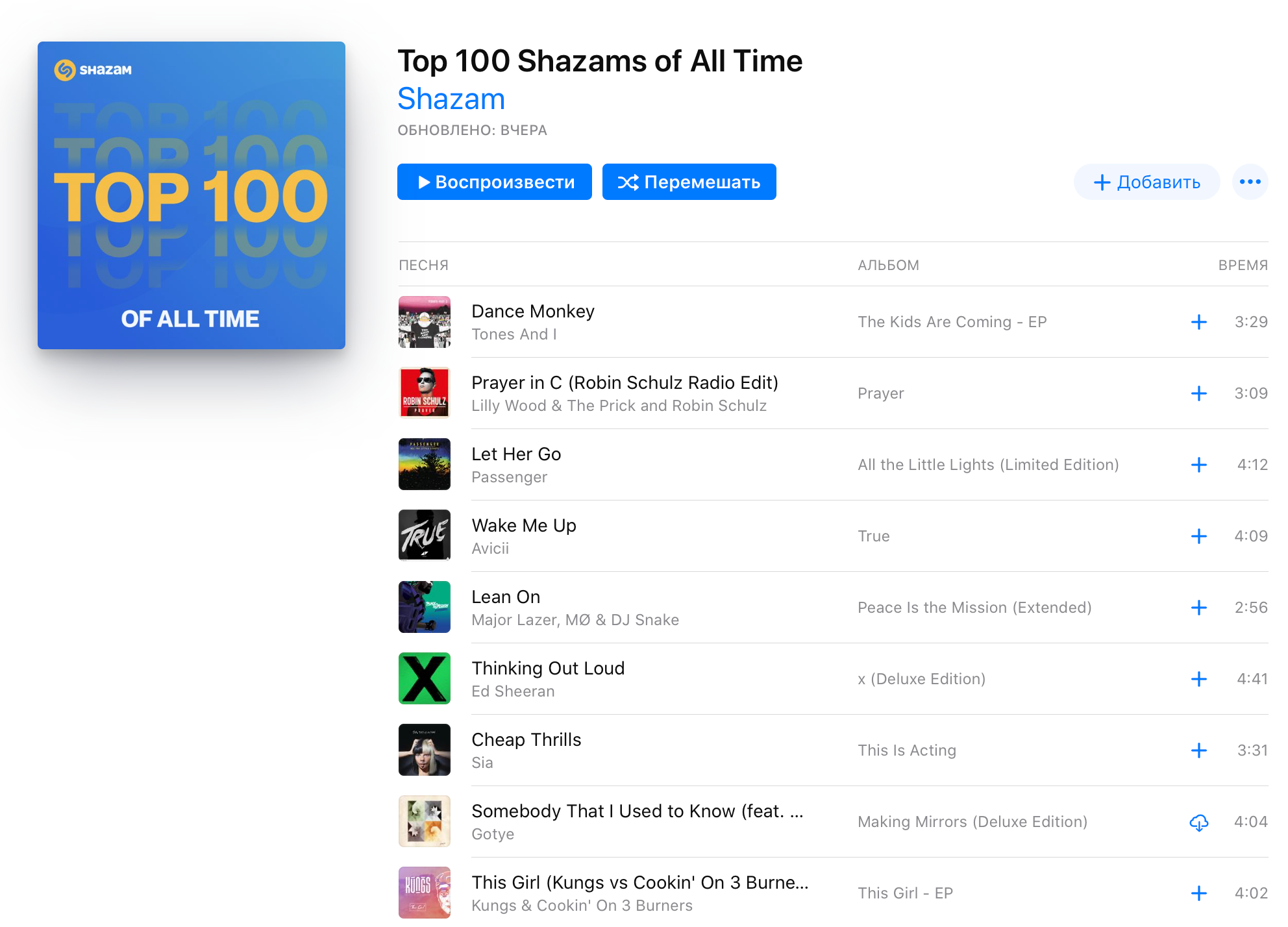Click artist name Ed Sheeran
The height and width of the screenshot is (927, 1288).
[513, 691]
